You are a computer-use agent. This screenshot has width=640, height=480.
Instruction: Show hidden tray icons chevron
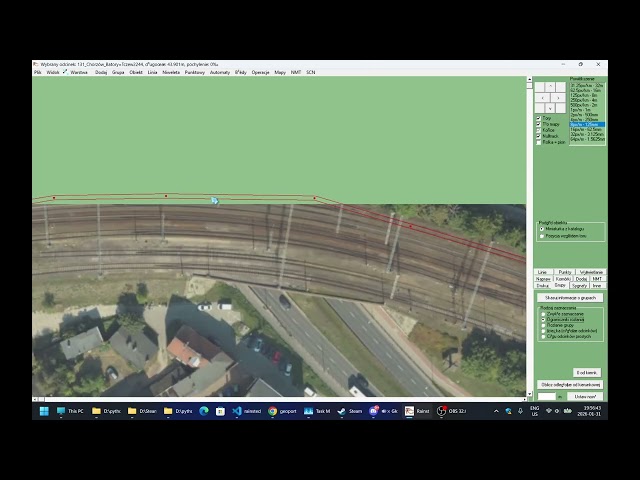[496, 411]
